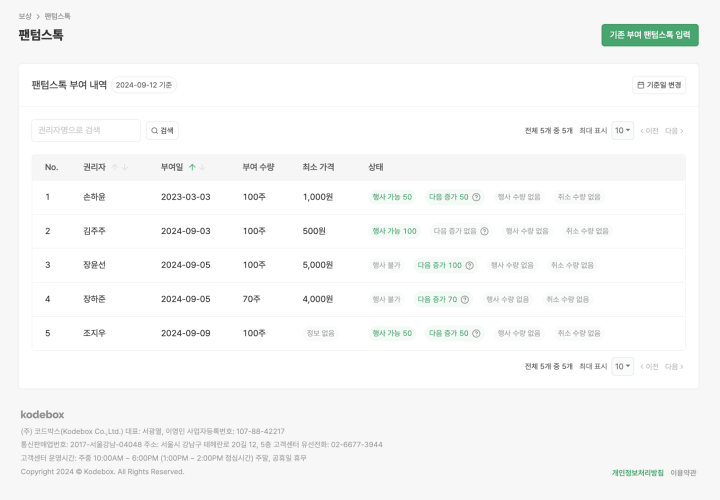Viewport: 720px width, 500px height.
Task: Click the top 이전 pagination button
Action: (649, 131)
